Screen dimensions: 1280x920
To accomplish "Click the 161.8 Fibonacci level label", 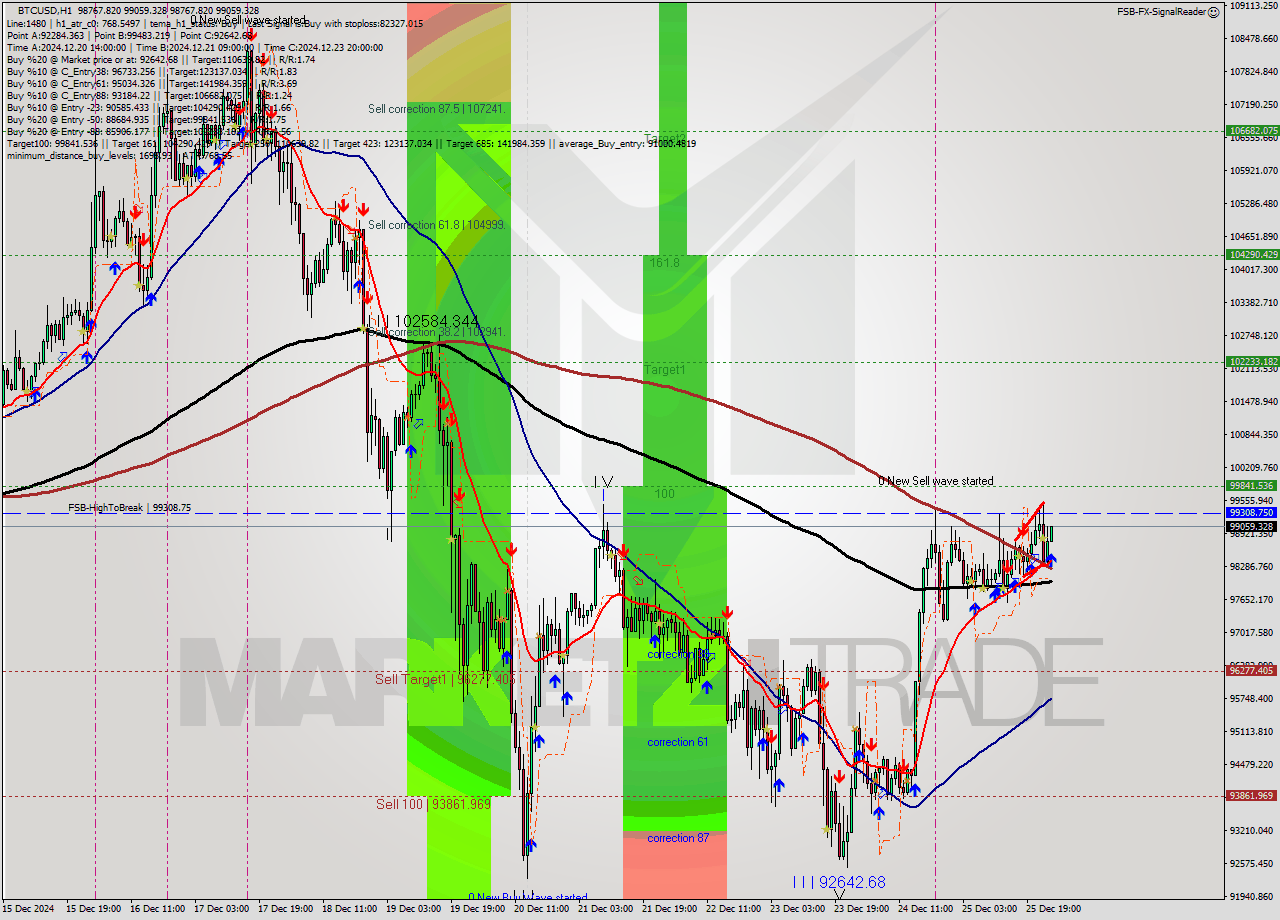I will [x=665, y=263].
